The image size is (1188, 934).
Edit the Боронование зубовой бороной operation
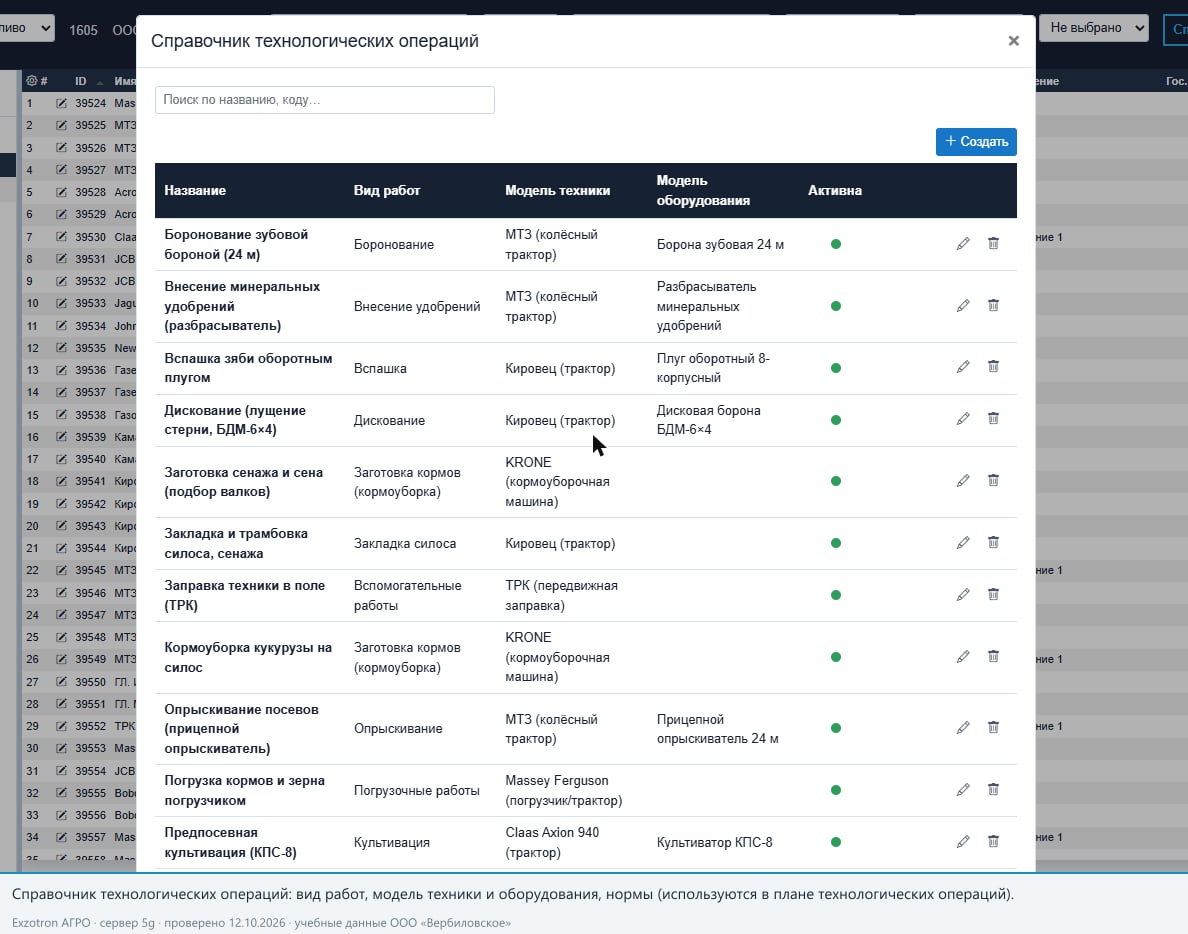point(963,244)
